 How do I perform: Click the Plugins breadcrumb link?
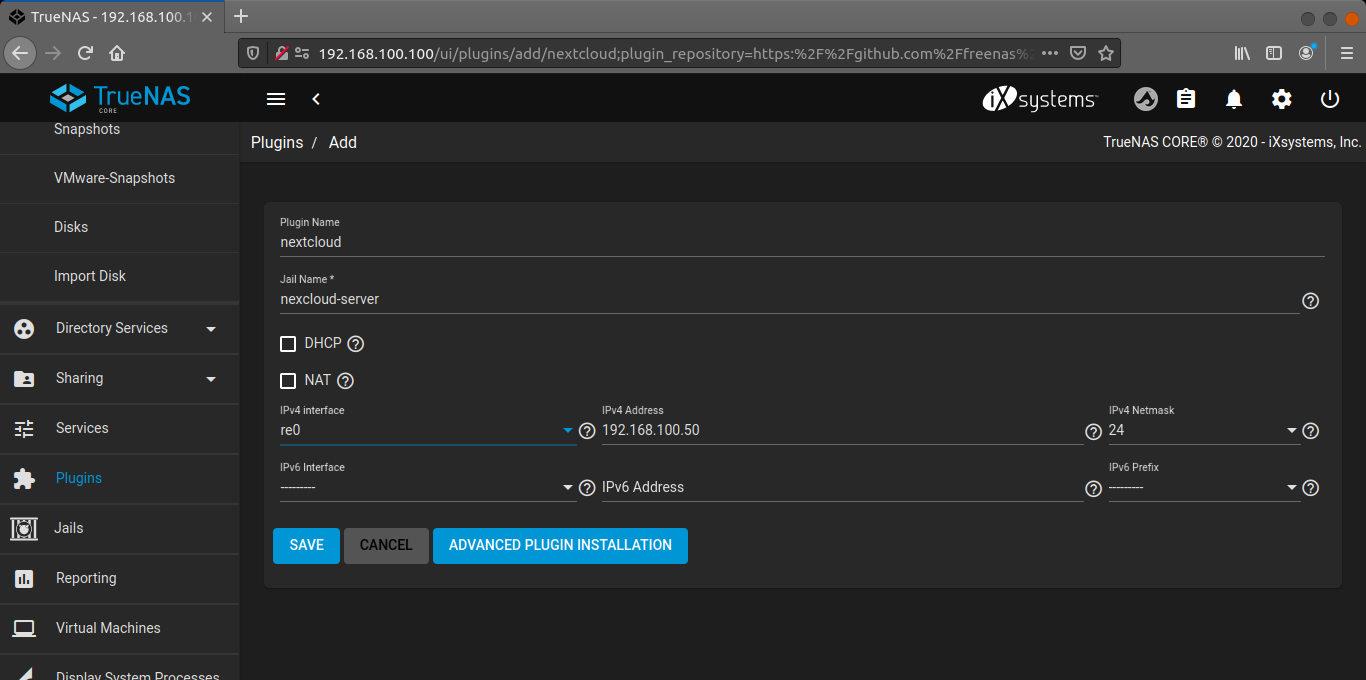[x=276, y=142]
